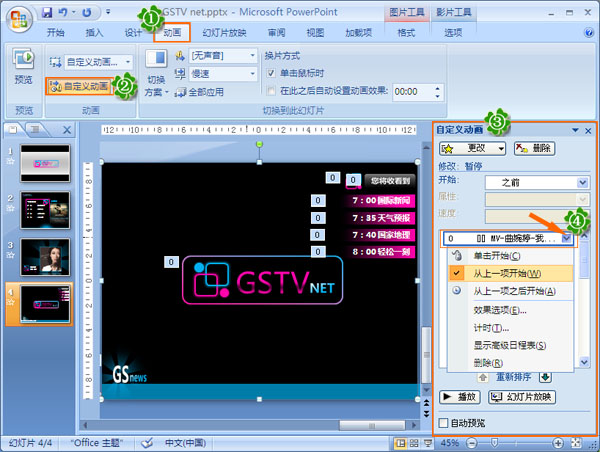Move animation down with reorder down arrow
600x452 pixels.
tap(545, 377)
